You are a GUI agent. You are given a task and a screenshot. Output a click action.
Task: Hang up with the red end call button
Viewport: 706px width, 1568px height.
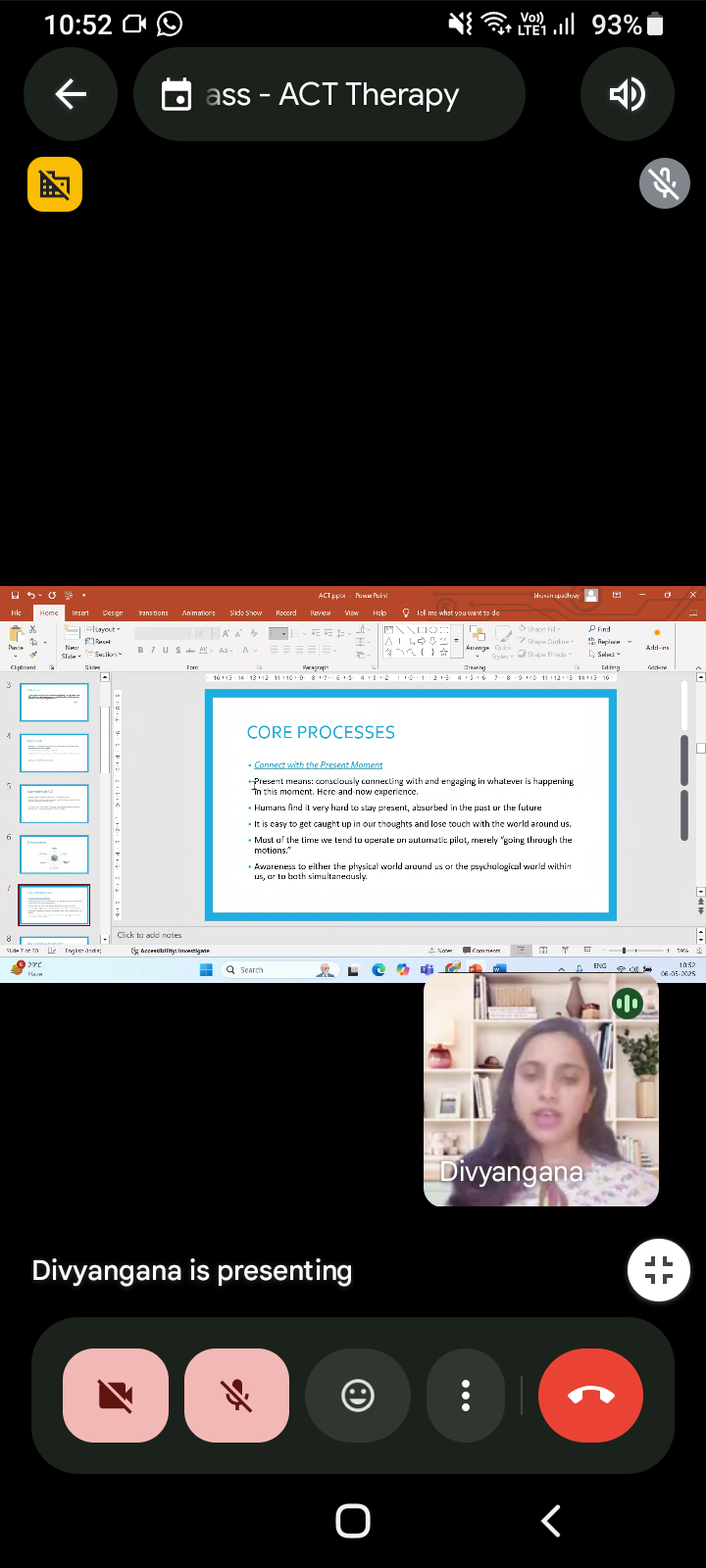click(590, 1395)
